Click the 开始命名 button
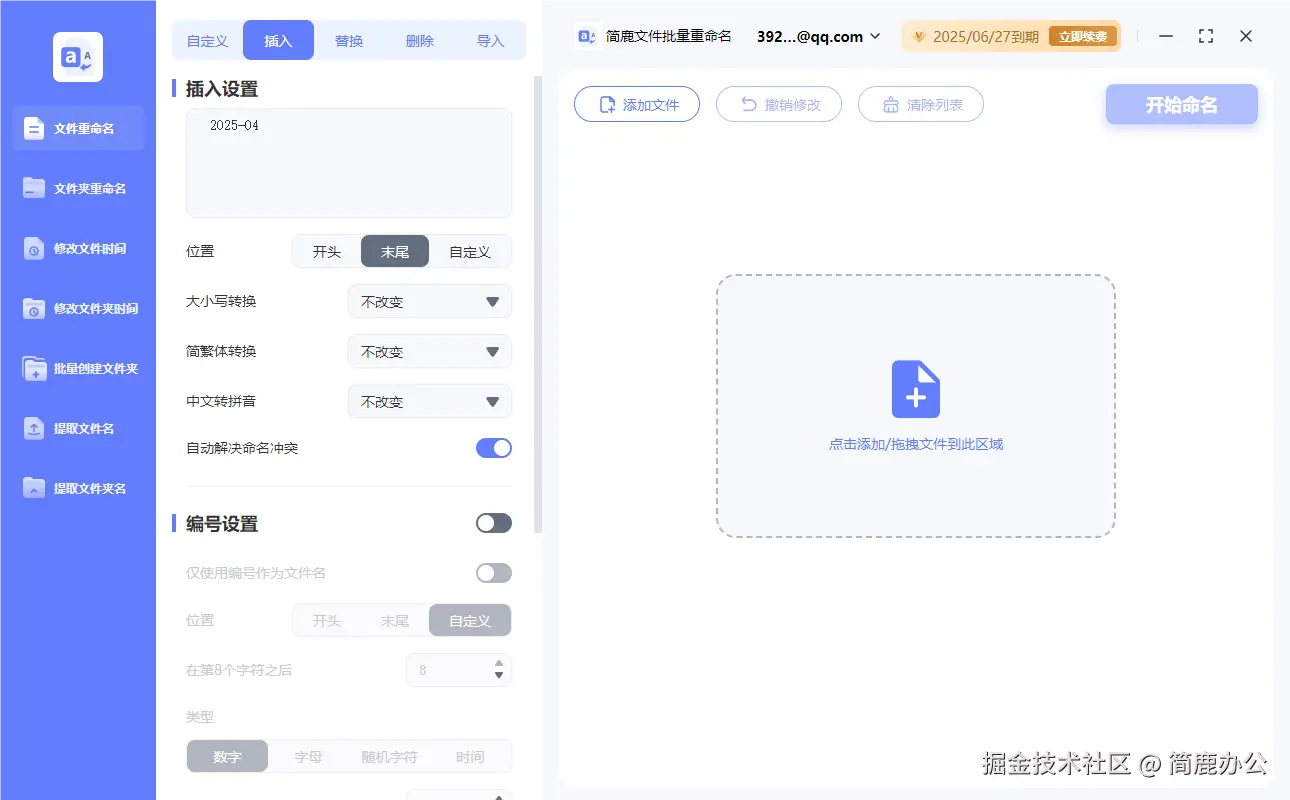Image resolution: width=1290 pixels, height=800 pixels. point(1182,104)
